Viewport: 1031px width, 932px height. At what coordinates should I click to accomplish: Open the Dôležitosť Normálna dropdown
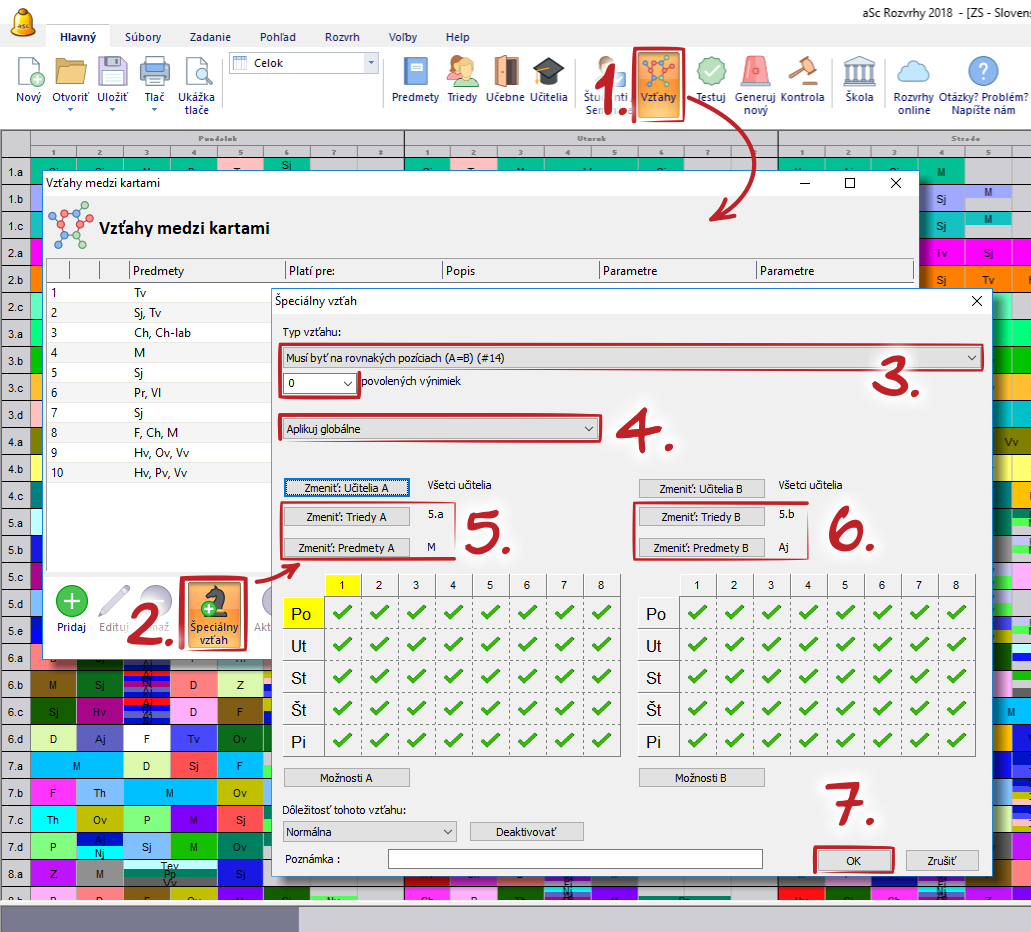(370, 831)
